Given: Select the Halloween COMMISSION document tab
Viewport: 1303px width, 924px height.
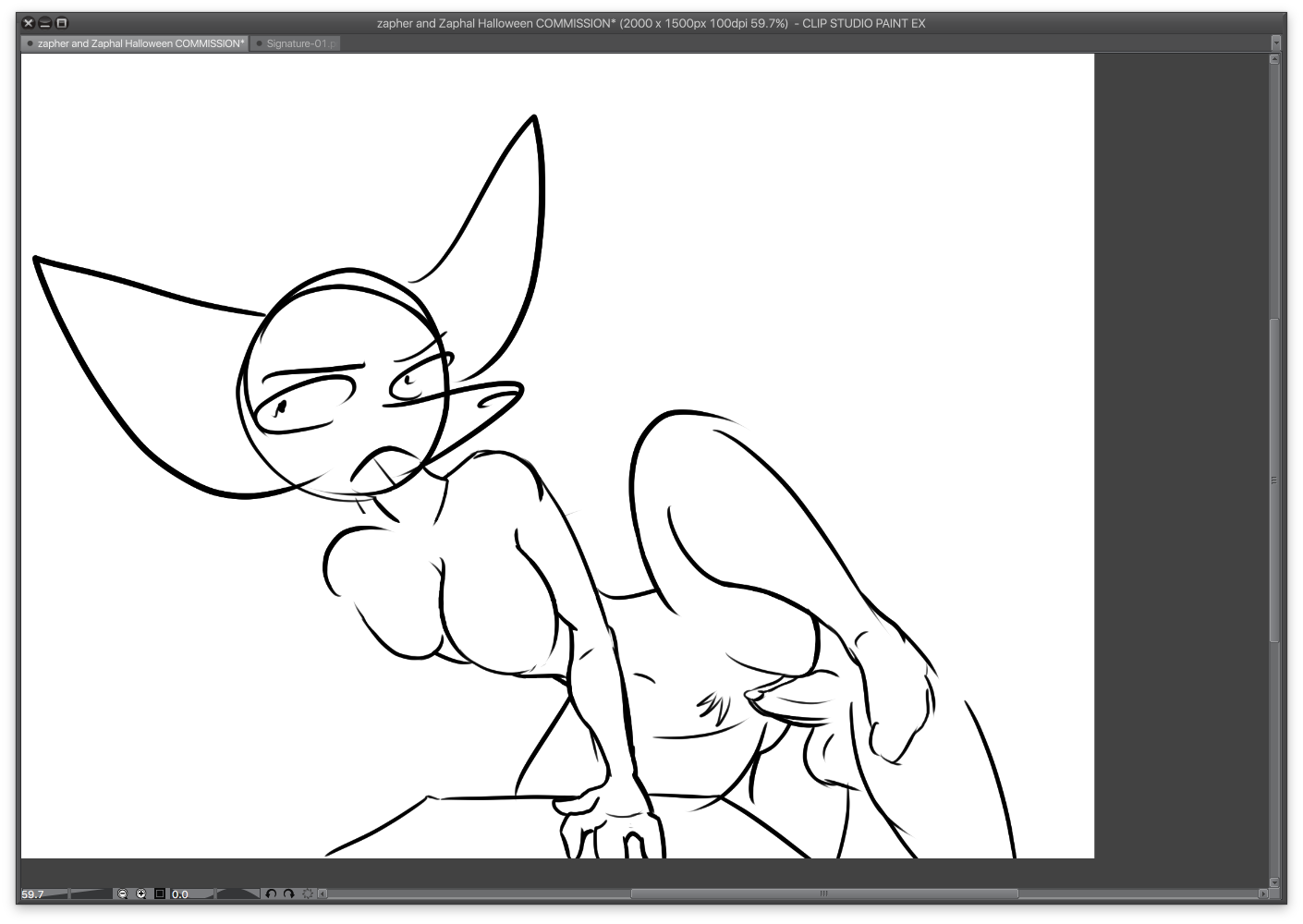Looking at the screenshot, I should [x=135, y=43].
